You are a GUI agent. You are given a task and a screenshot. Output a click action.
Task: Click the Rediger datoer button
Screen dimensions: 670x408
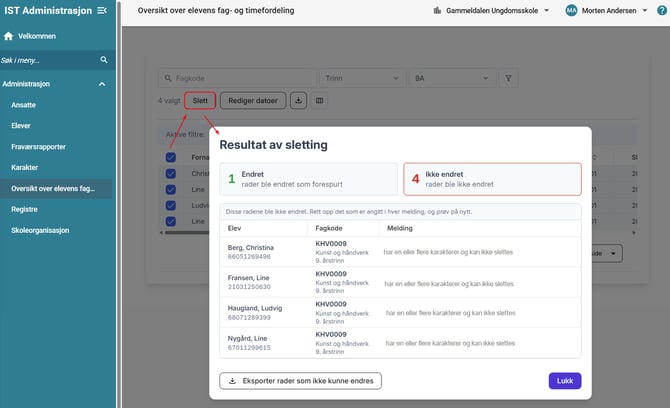click(x=253, y=100)
